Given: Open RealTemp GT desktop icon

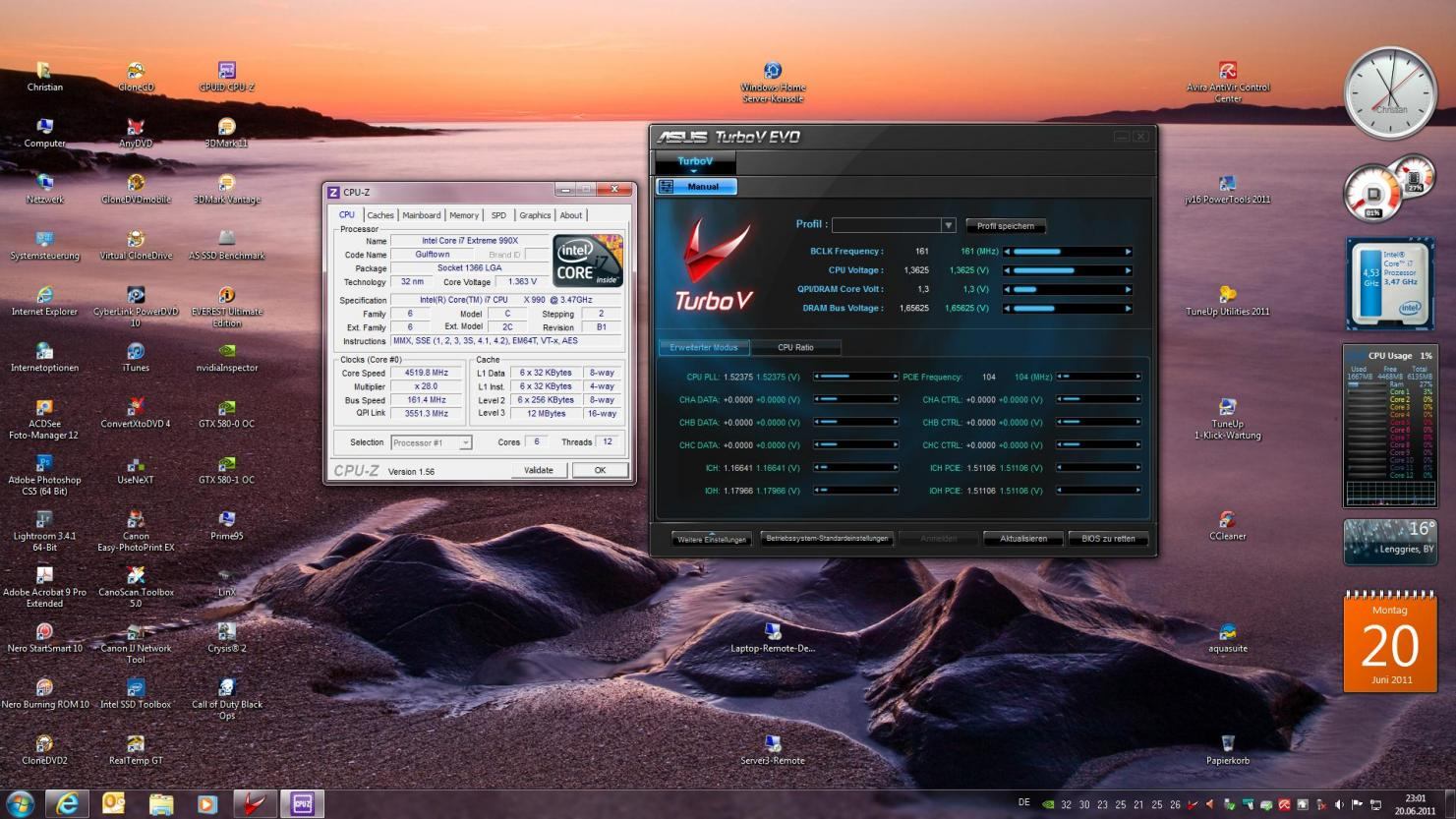Looking at the screenshot, I should tap(136, 749).
